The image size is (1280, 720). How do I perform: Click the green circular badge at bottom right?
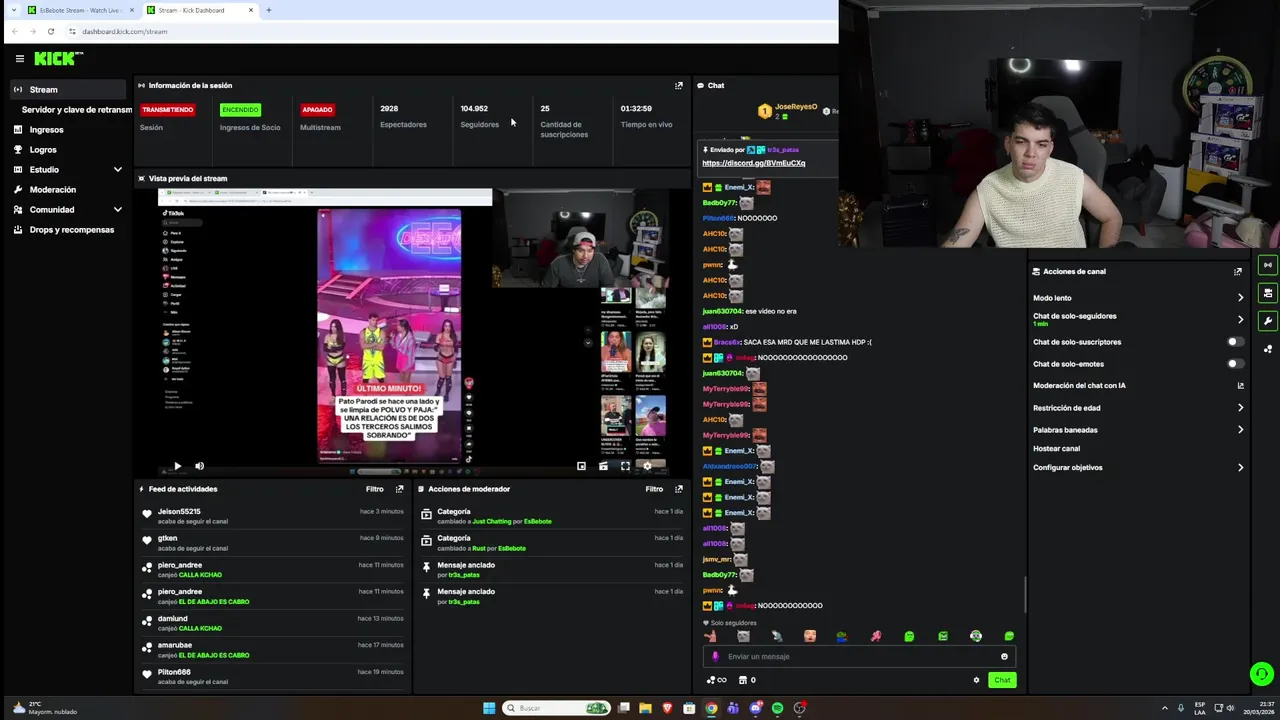coord(1262,674)
